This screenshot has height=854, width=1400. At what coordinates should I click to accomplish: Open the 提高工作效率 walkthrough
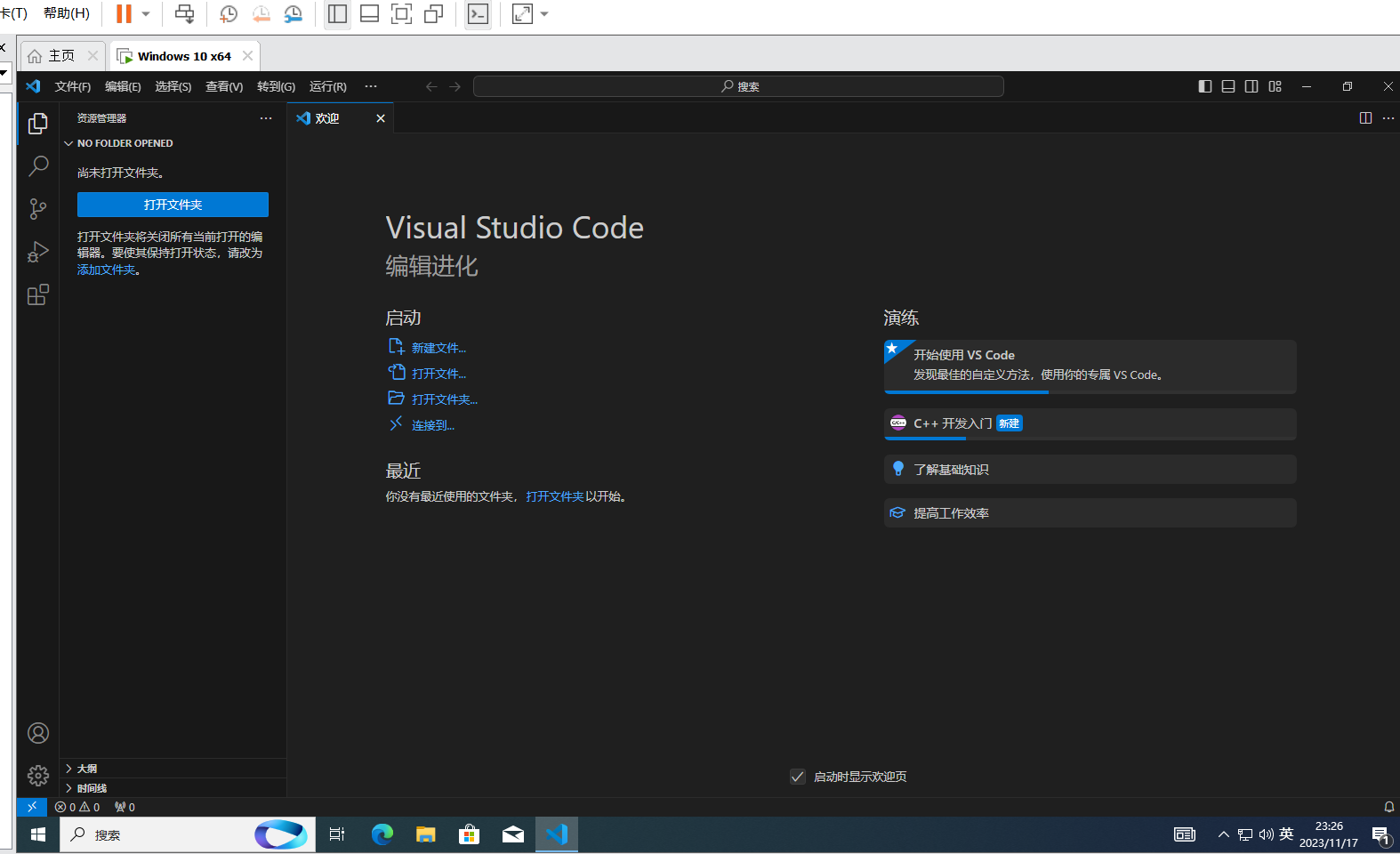tap(1090, 513)
